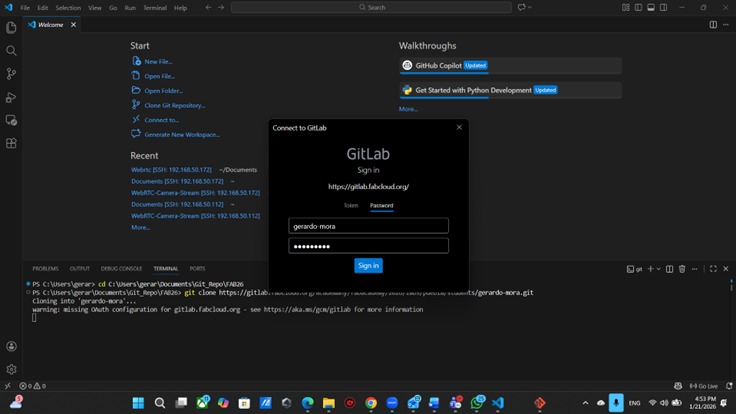Click the Open Folder link
Screen dimensions: 736x414
click(x=164, y=91)
